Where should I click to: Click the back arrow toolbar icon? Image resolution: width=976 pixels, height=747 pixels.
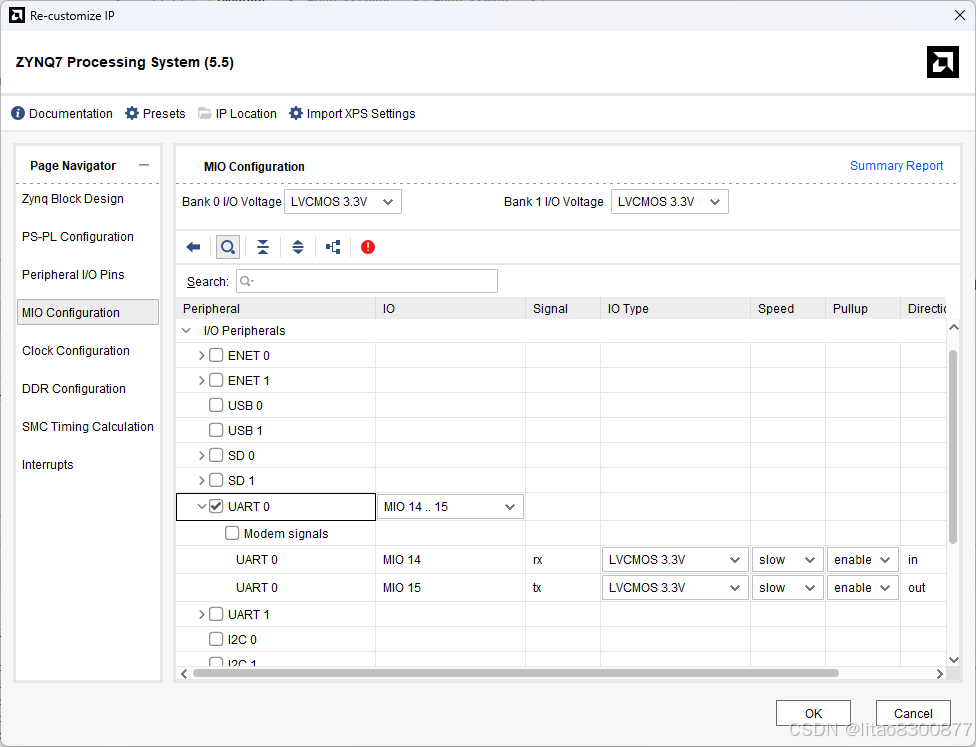[x=193, y=247]
